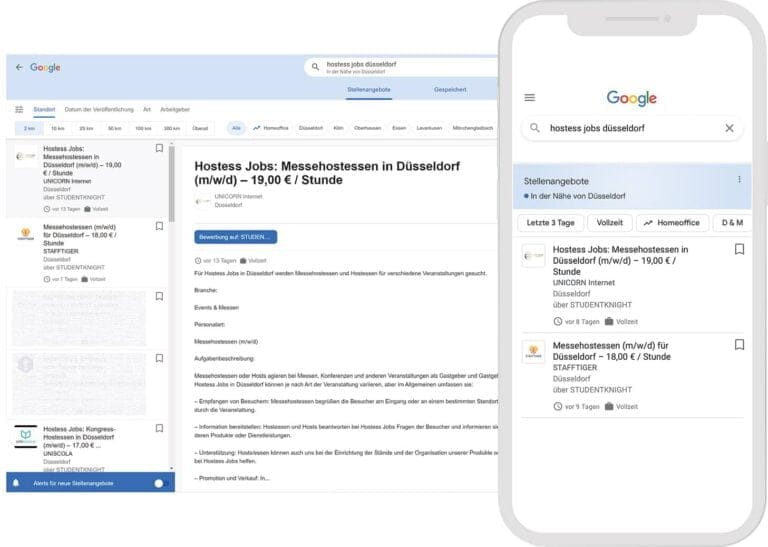Bookmark the UNICORN Internet job in the desktop list

coord(159,148)
